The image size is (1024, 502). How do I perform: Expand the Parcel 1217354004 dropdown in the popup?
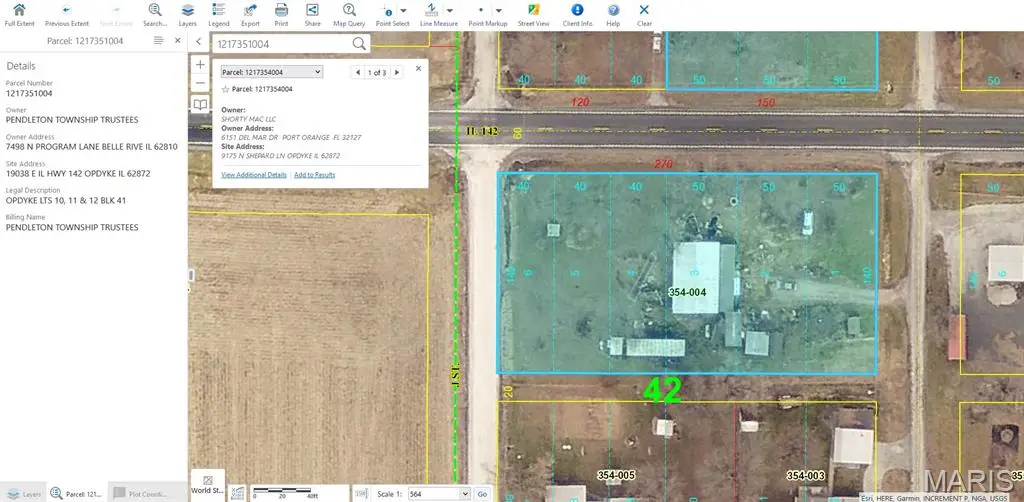coord(318,72)
